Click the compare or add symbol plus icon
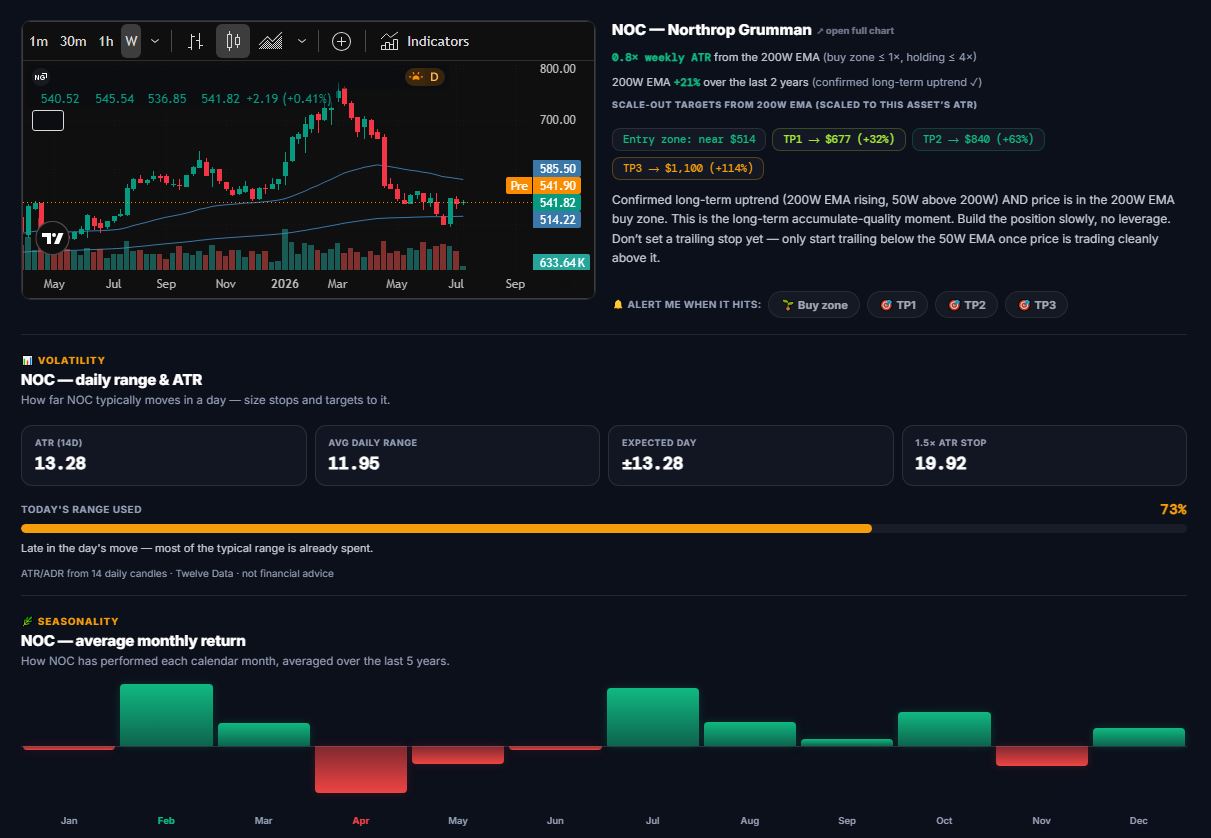 pyautogui.click(x=341, y=41)
